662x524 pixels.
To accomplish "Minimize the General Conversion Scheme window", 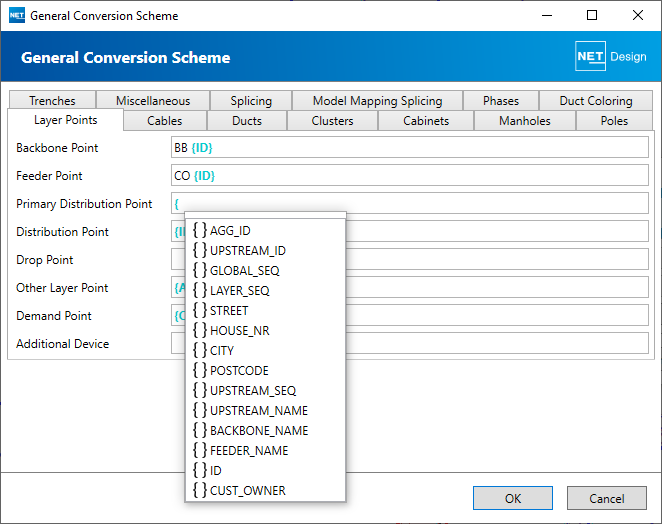I will tap(547, 15).
